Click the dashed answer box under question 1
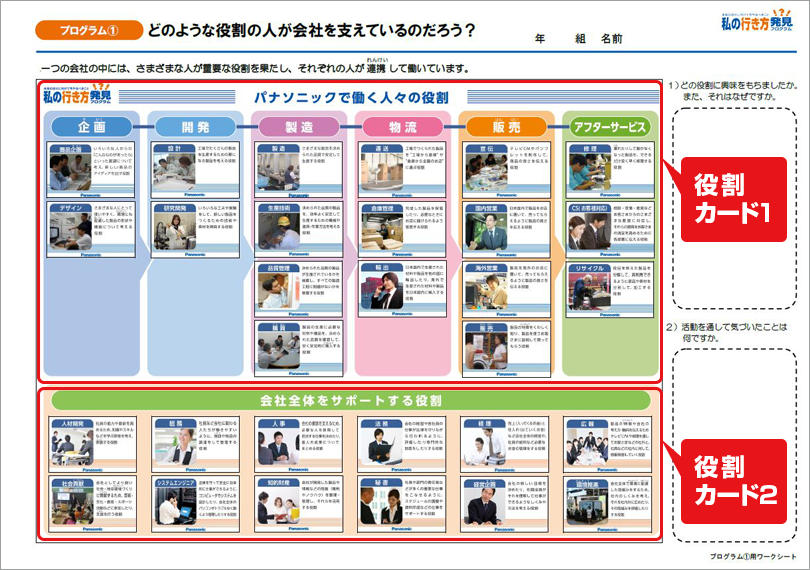Screen dimensions: 810x570 734,208
